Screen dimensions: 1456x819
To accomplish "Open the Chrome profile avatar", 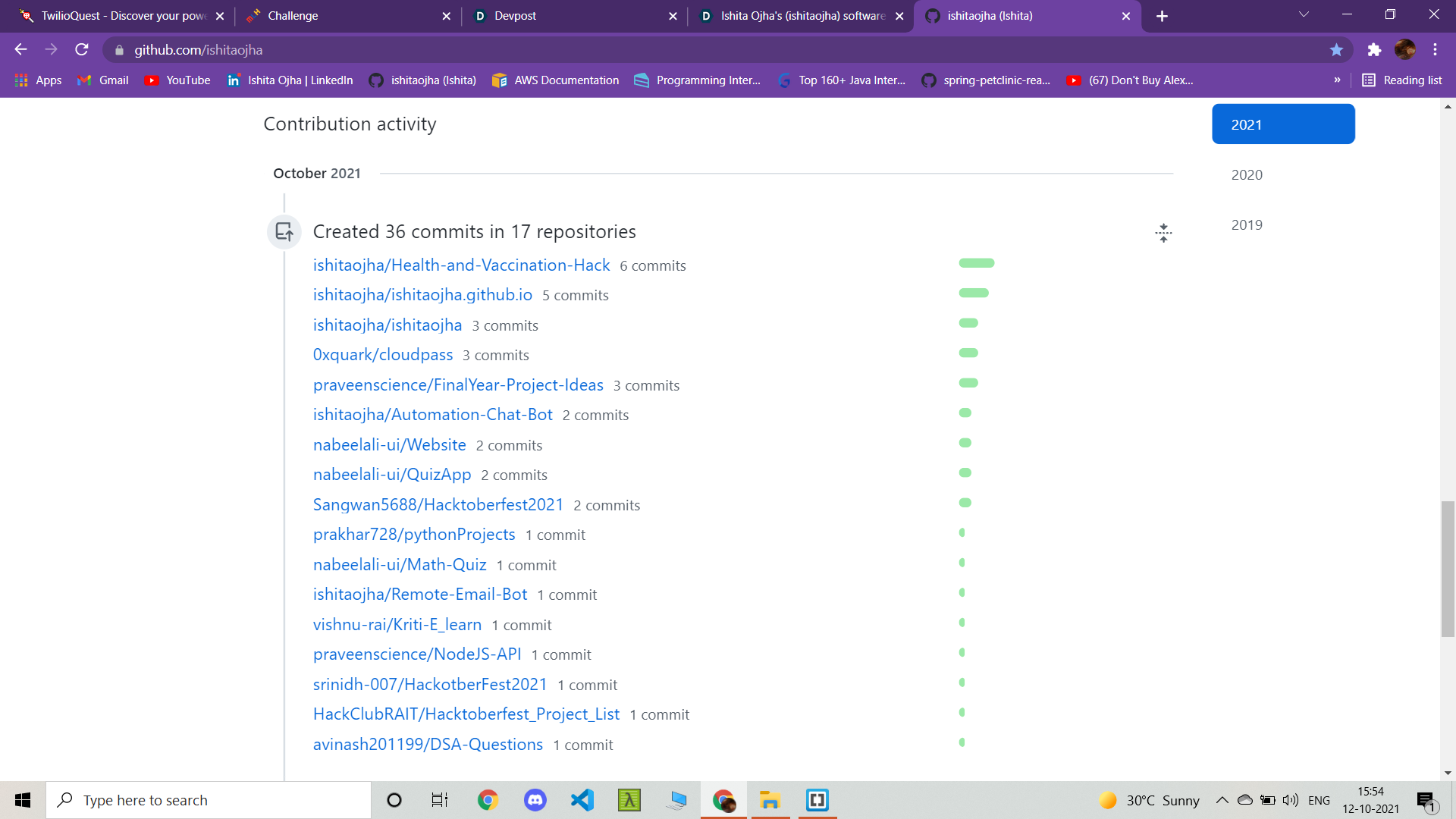I will [x=1404, y=50].
